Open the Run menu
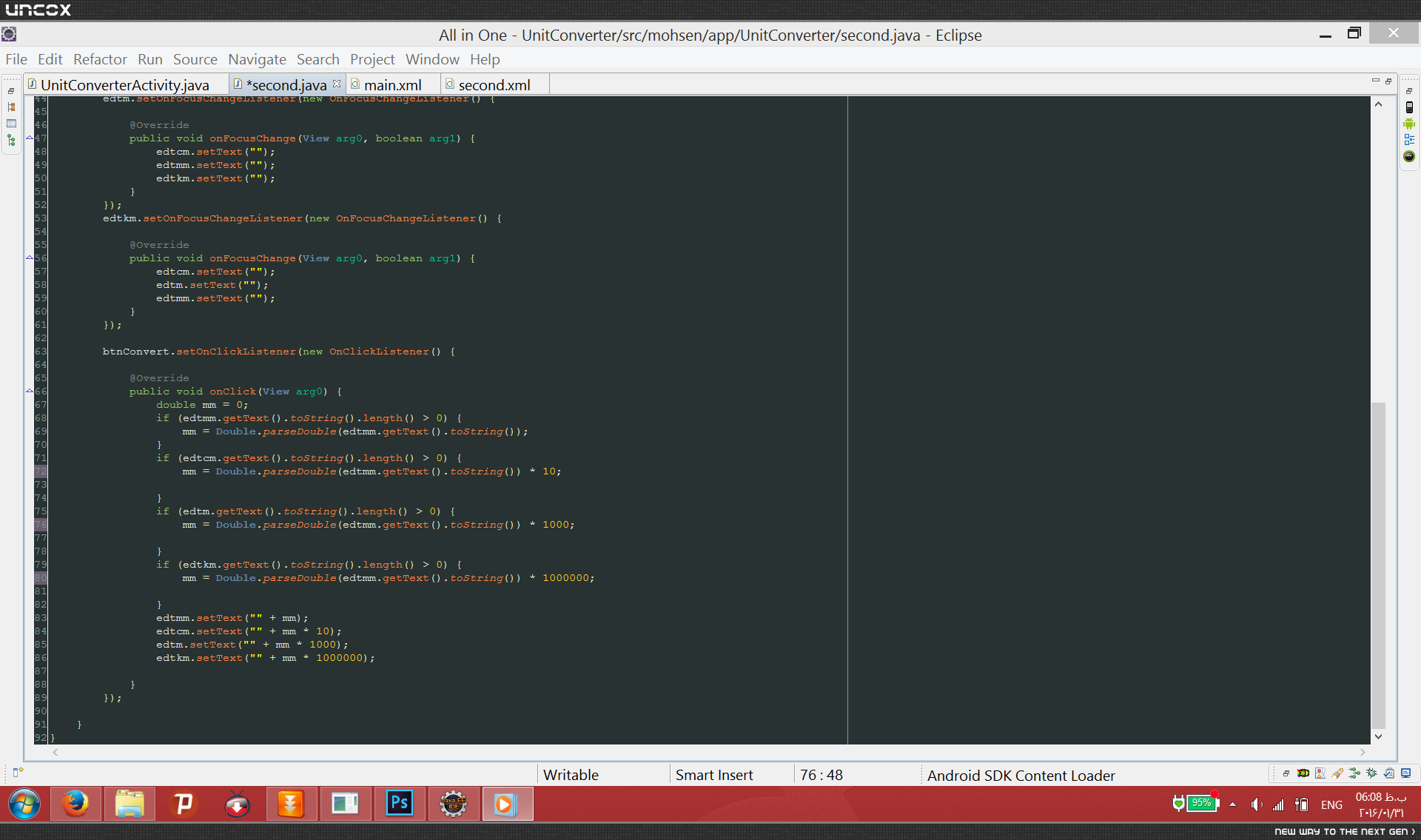The width and height of the screenshot is (1421, 840). pyautogui.click(x=150, y=59)
